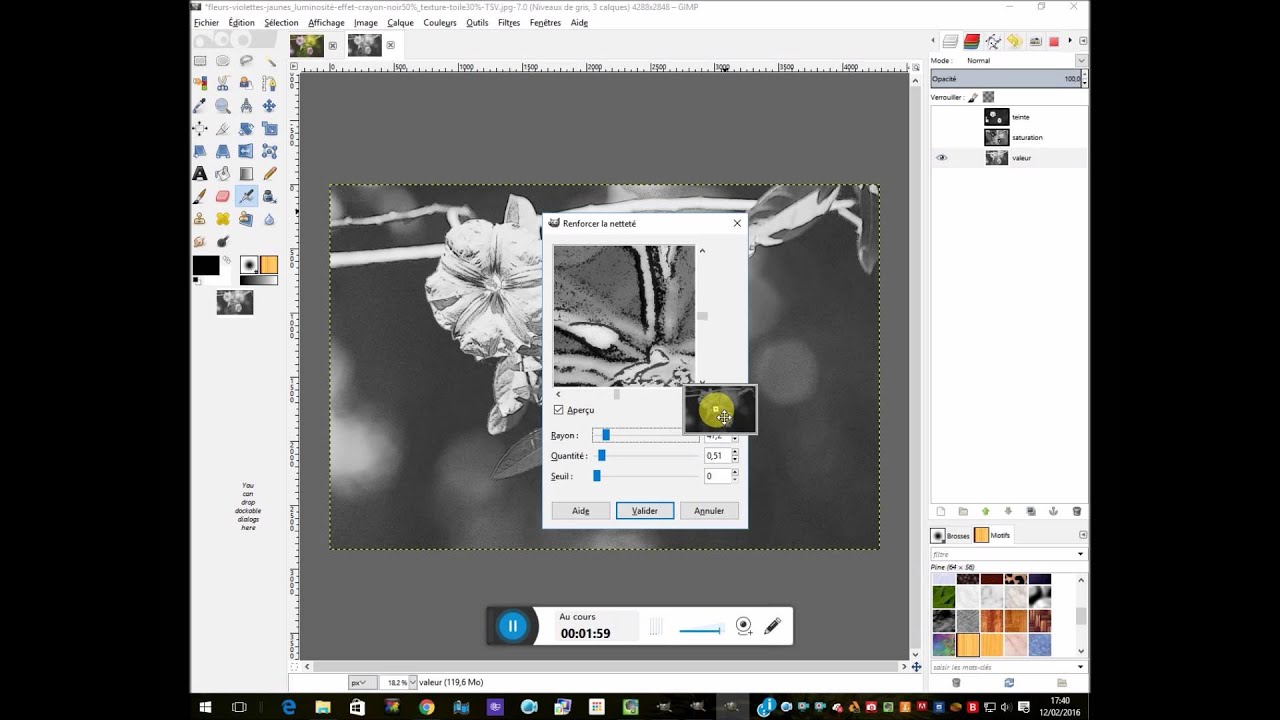Open the Couleurs menu
The image size is (1280, 720).
coord(440,22)
